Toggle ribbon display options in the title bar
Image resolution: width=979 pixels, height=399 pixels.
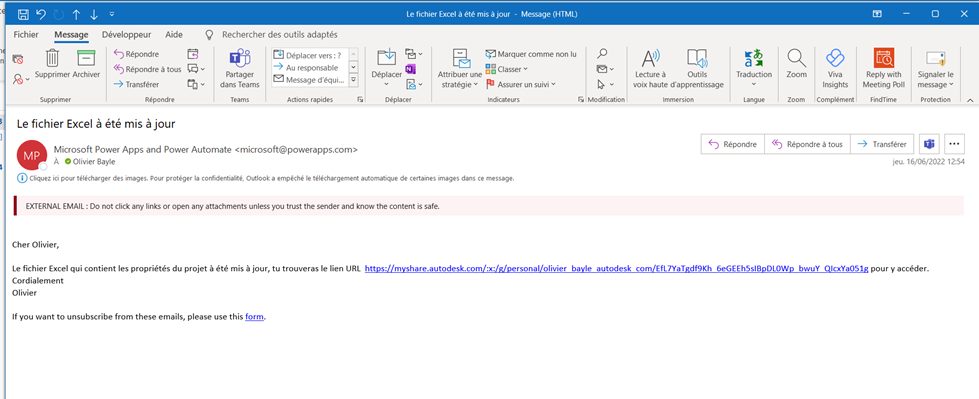877,14
